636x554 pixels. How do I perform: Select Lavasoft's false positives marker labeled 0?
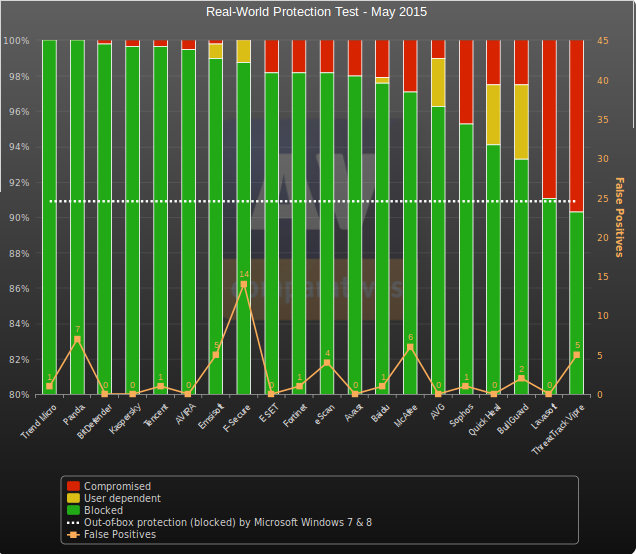coord(548,394)
